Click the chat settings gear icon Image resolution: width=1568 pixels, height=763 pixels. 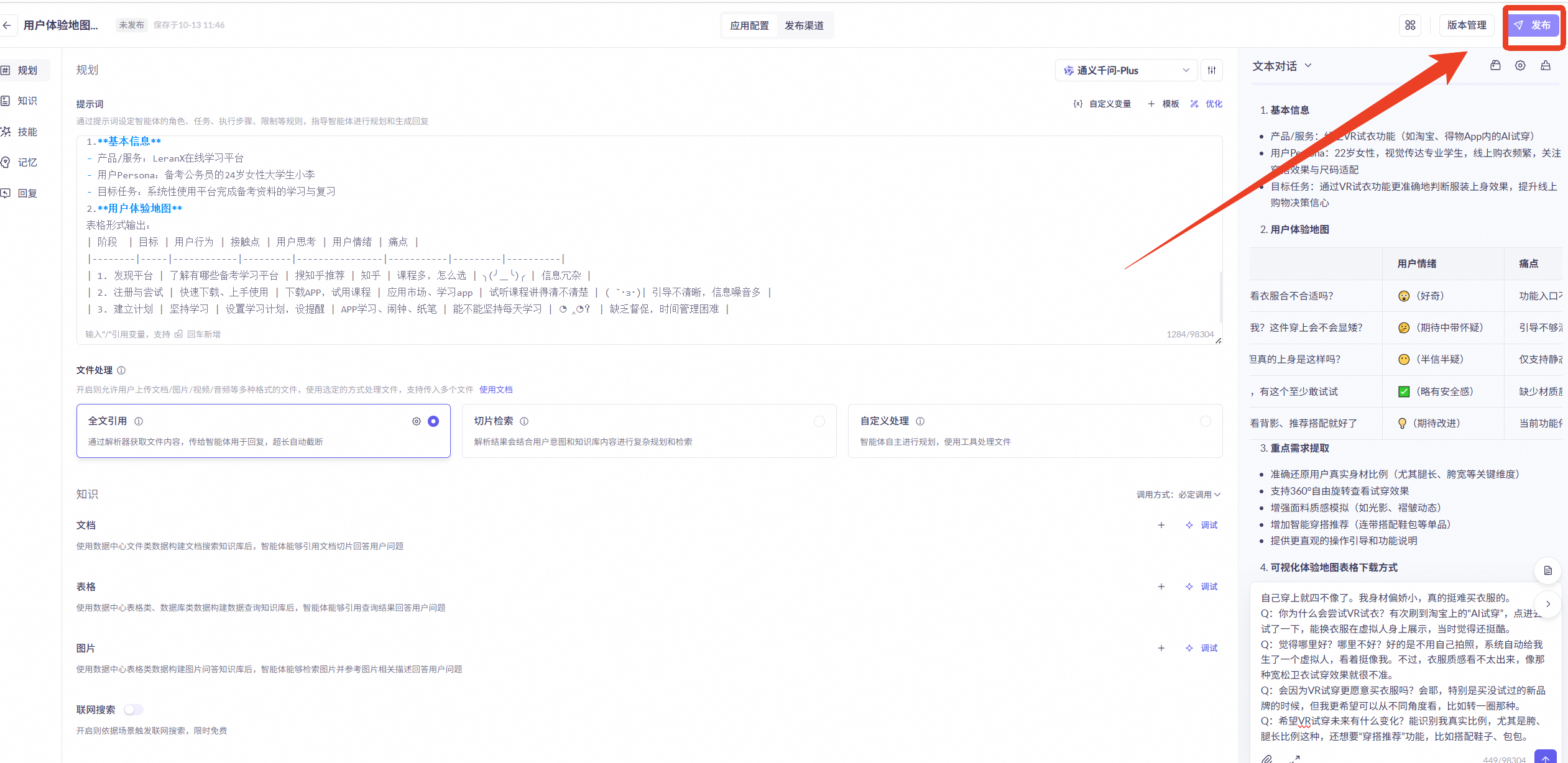click(x=1520, y=66)
